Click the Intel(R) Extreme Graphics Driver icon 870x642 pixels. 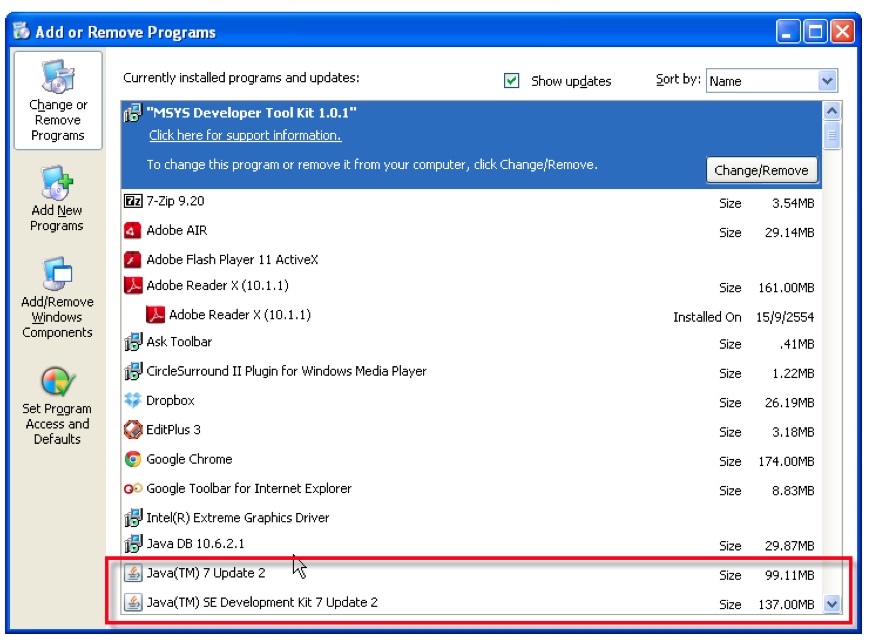pyautogui.click(x=133, y=517)
